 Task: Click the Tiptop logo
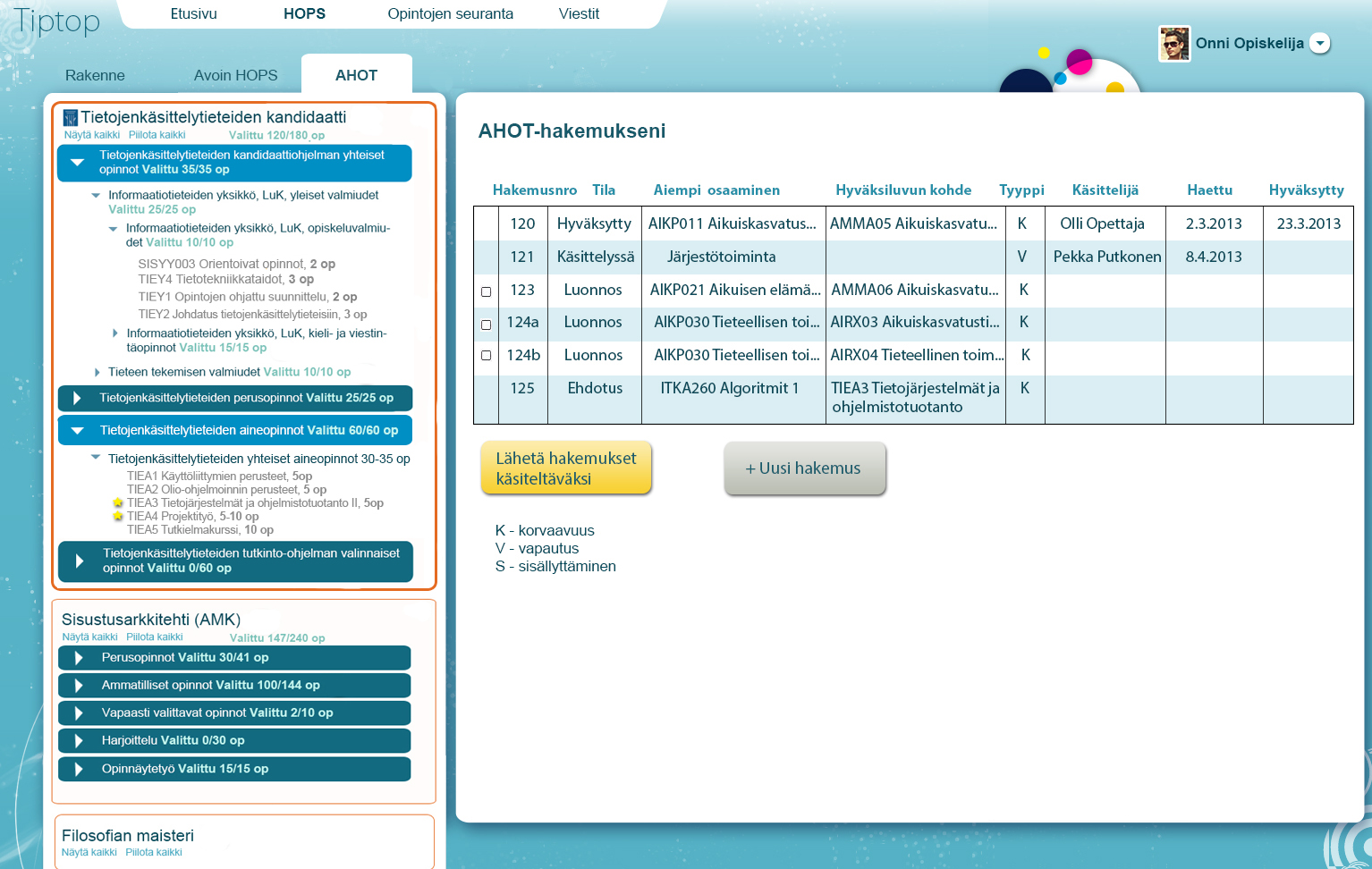pyautogui.click(x=56, y=21)
